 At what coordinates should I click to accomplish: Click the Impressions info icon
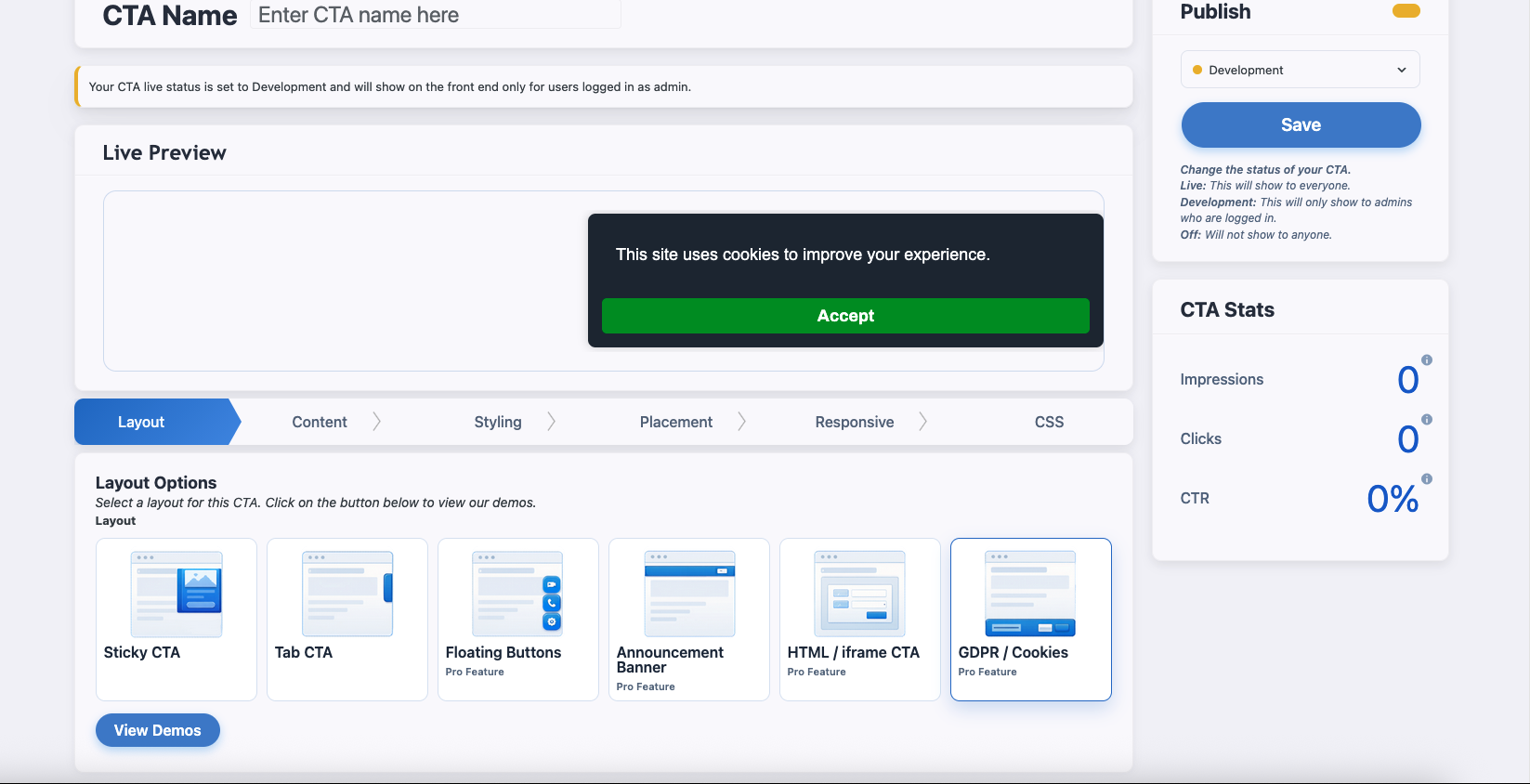coord(1427,360)
